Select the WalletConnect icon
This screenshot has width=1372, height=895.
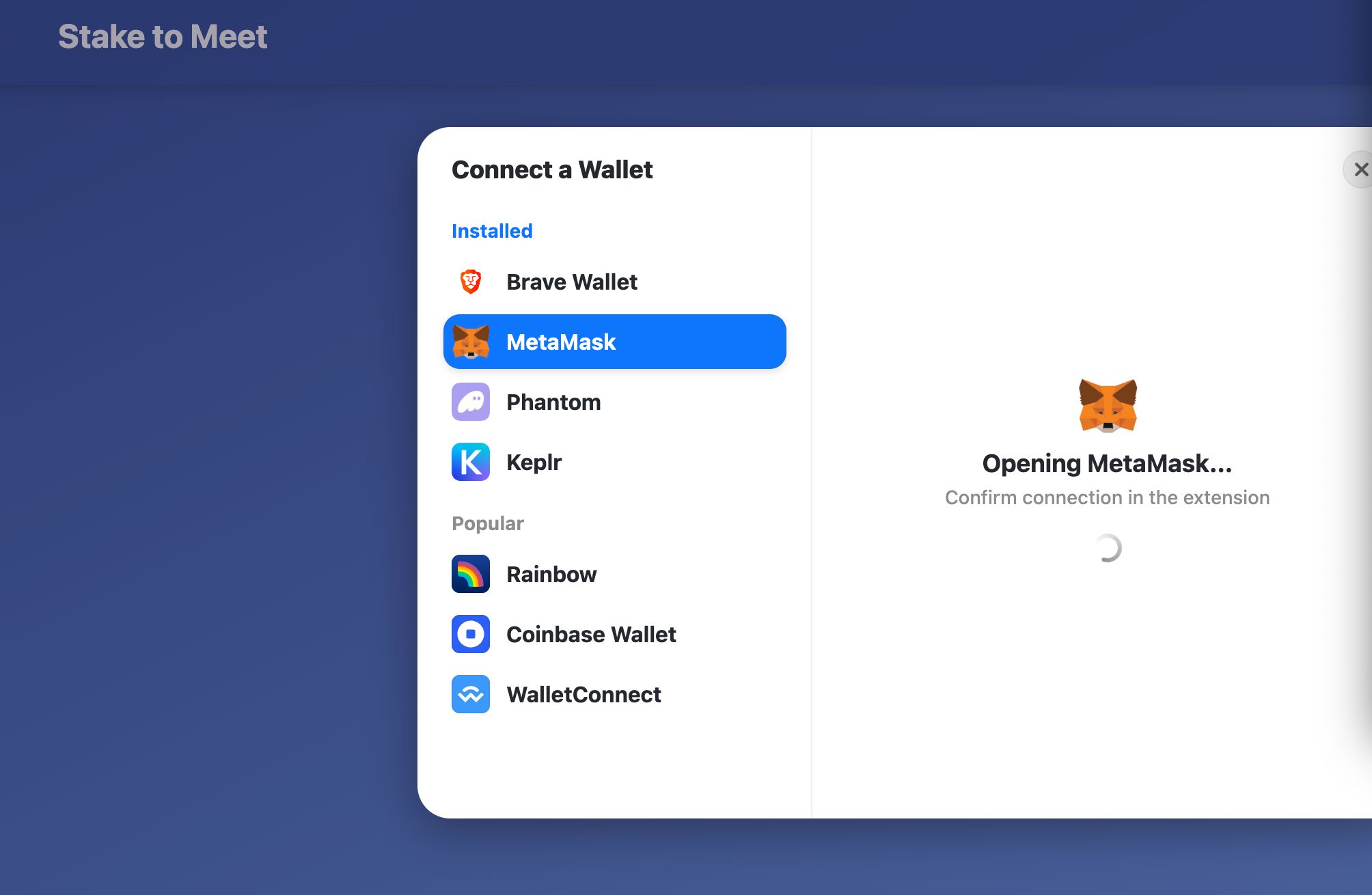(x=470, y=694)
